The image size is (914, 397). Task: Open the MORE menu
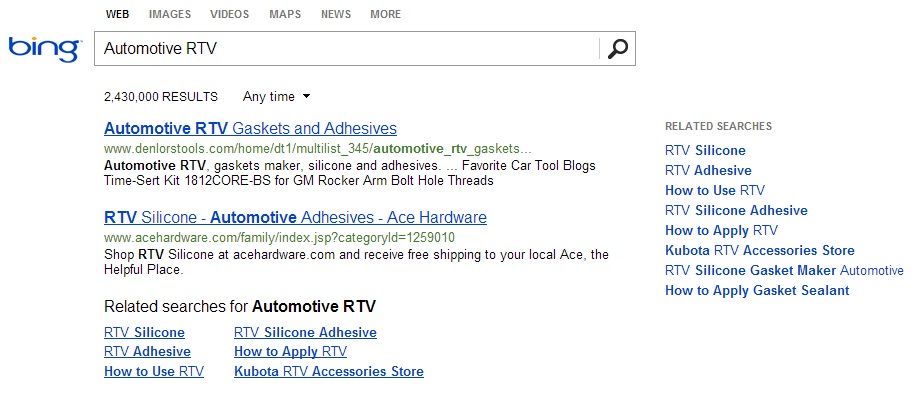click(385, 14)
